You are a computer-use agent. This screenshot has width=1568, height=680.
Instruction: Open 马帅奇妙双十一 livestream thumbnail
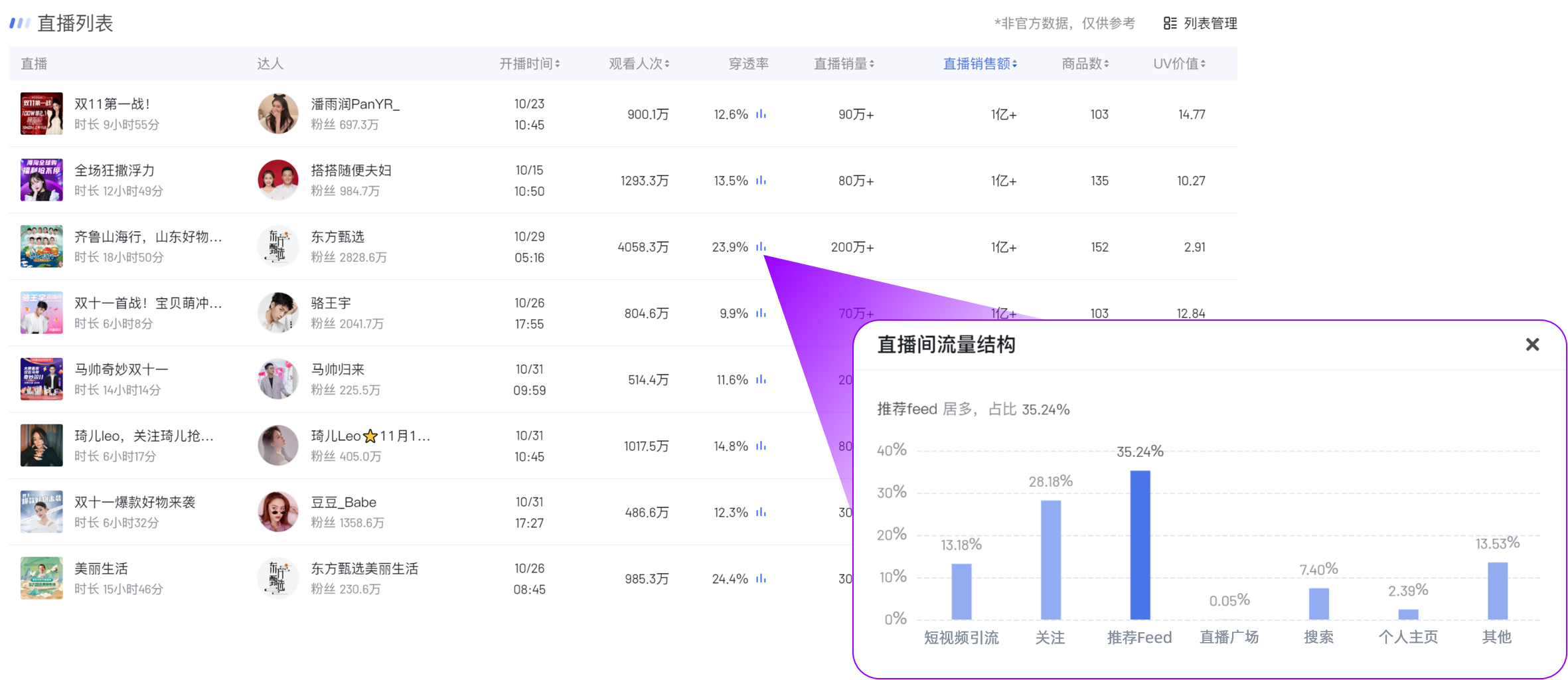click(42, 379)
